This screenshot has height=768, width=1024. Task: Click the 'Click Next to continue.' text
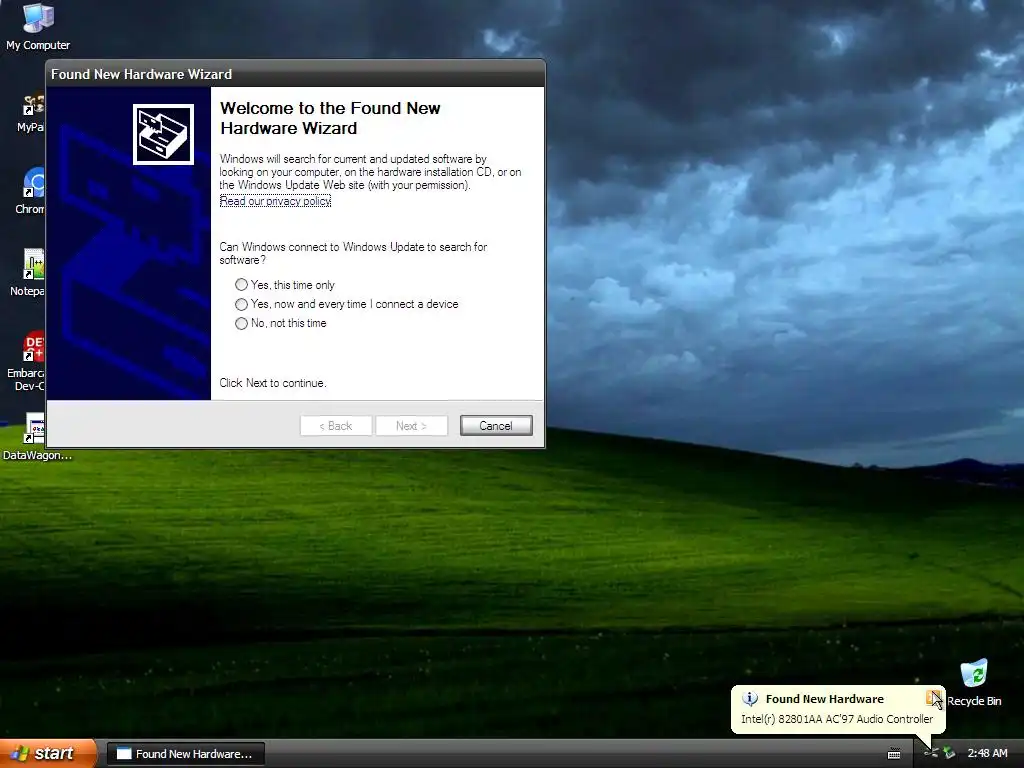(273, 383)
